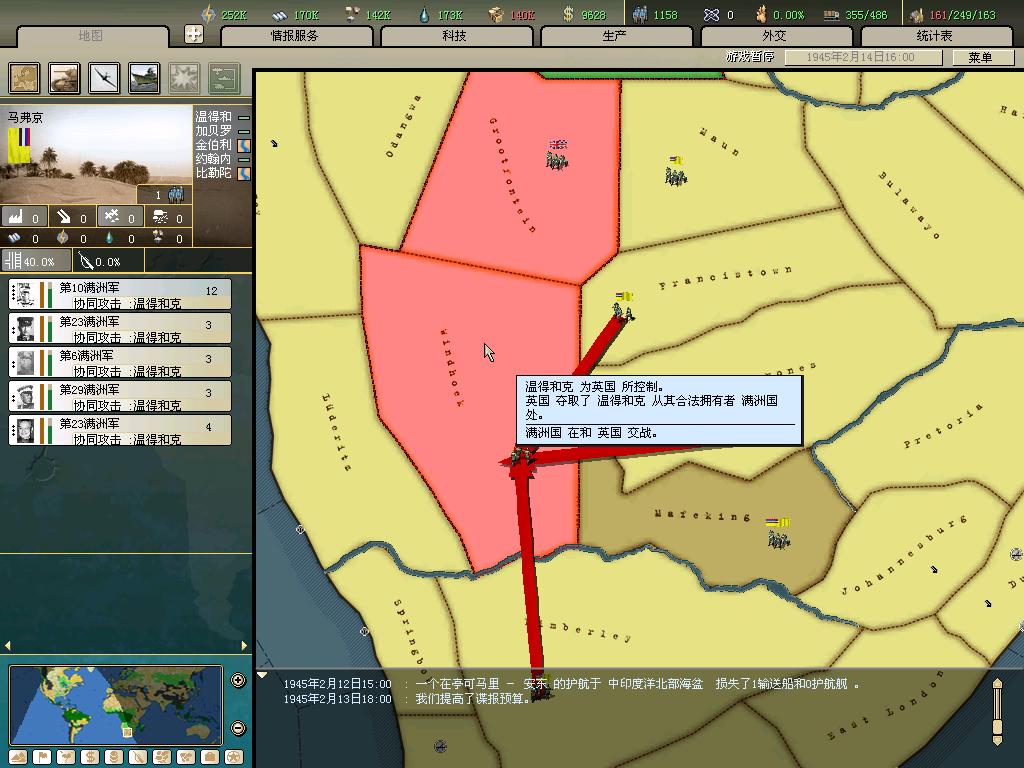Open the naval units warship icon
The height and width of the screenshot is (768, 1024).
144,78
